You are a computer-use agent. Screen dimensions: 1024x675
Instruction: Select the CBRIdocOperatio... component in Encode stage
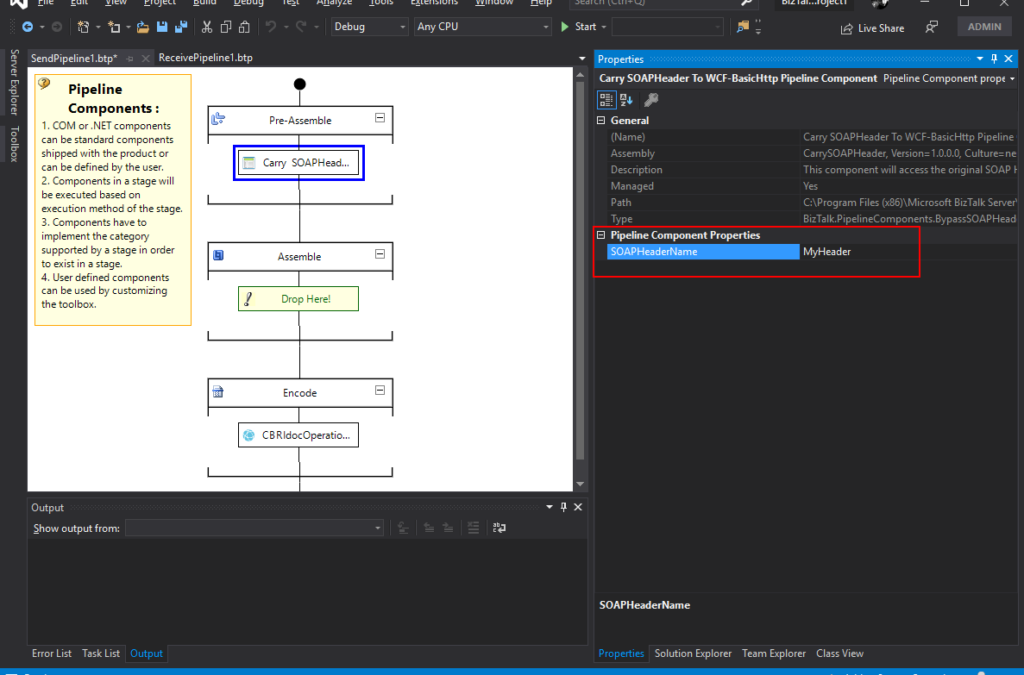298,435
